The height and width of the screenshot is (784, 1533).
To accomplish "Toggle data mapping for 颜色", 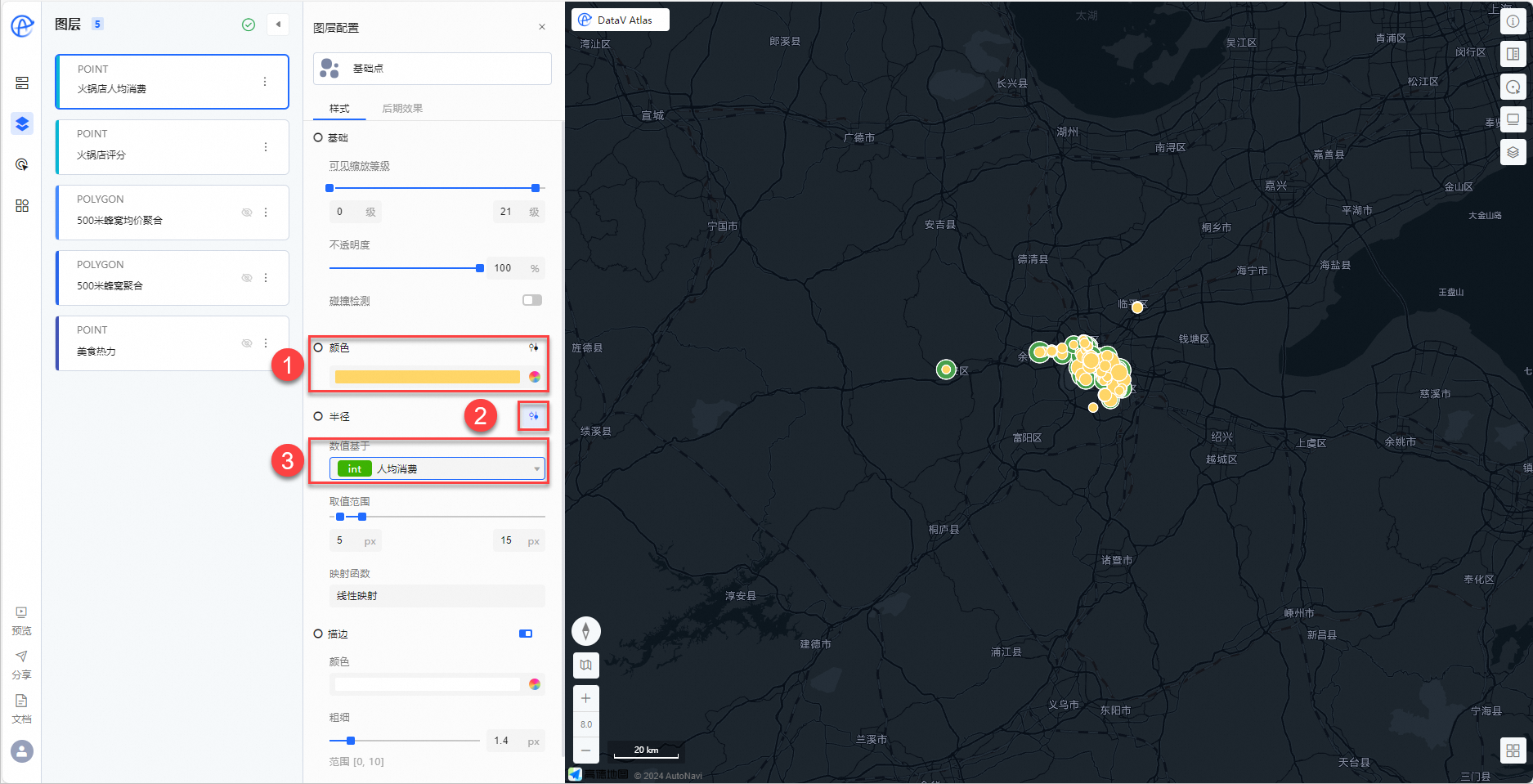I will click(x=533, y=347).
